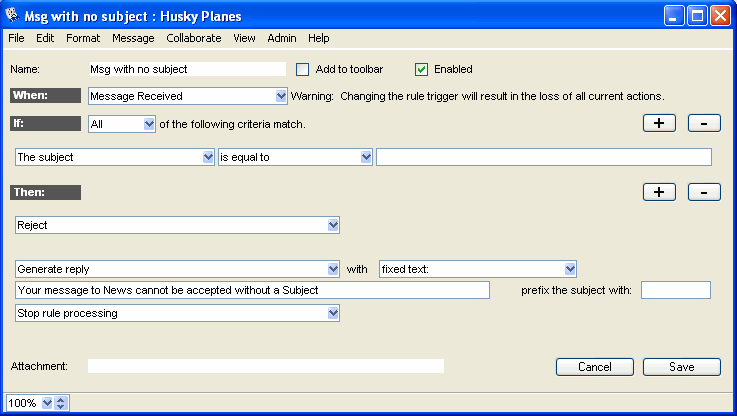Remove a criteria row in If section

point(704,123)
